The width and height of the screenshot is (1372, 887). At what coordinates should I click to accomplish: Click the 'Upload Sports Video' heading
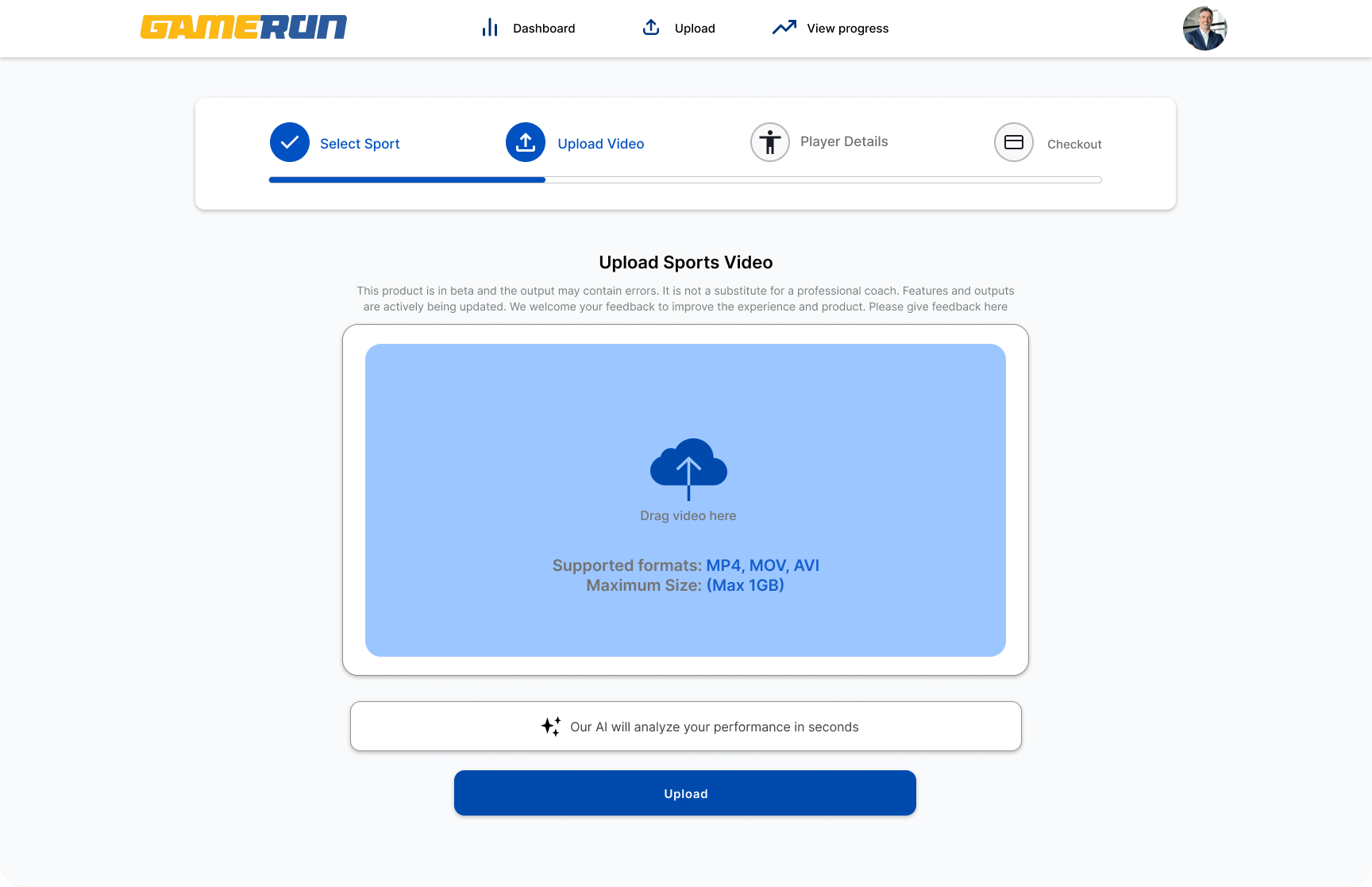coord(686,263)
